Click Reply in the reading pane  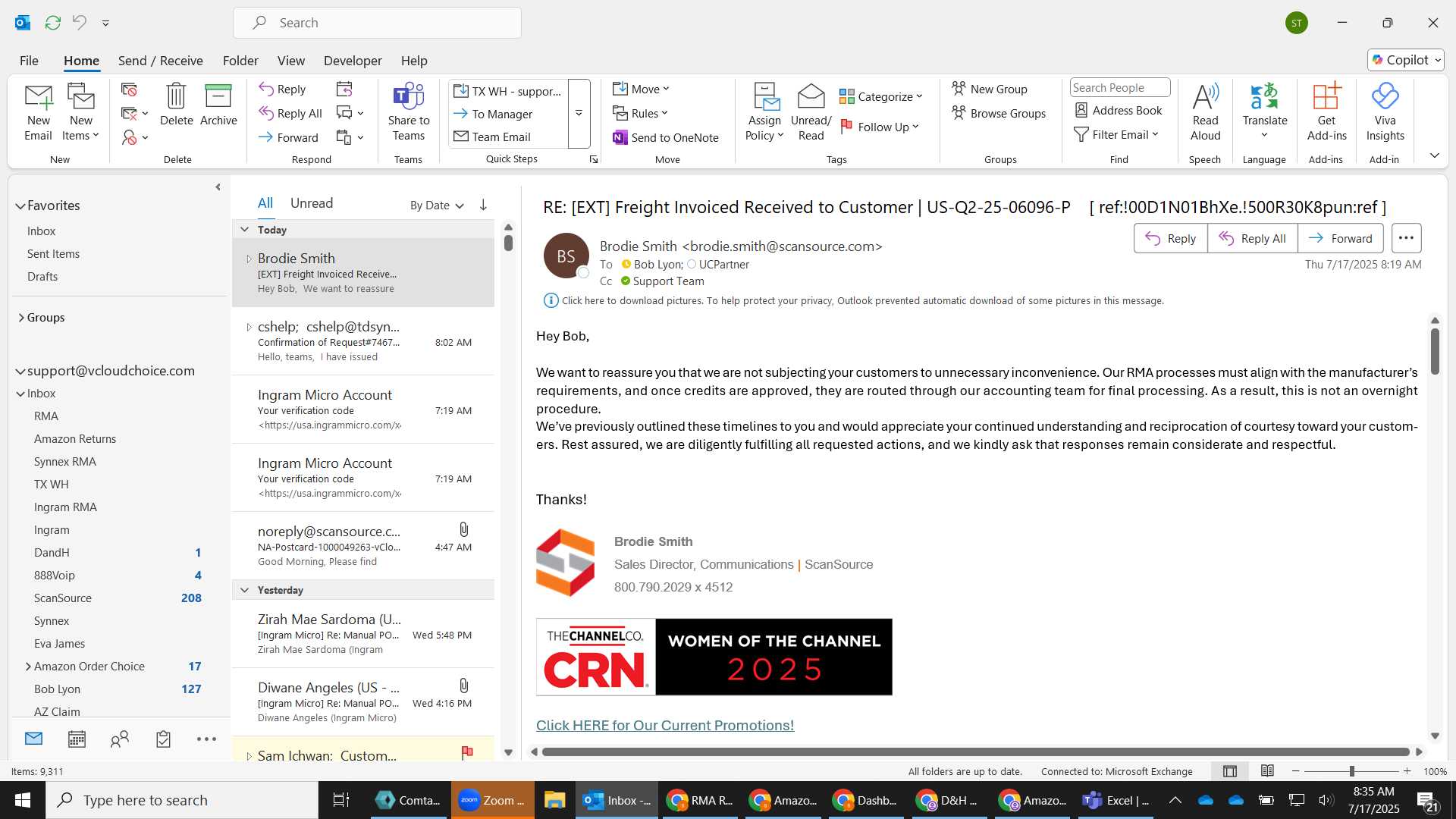1170,238
